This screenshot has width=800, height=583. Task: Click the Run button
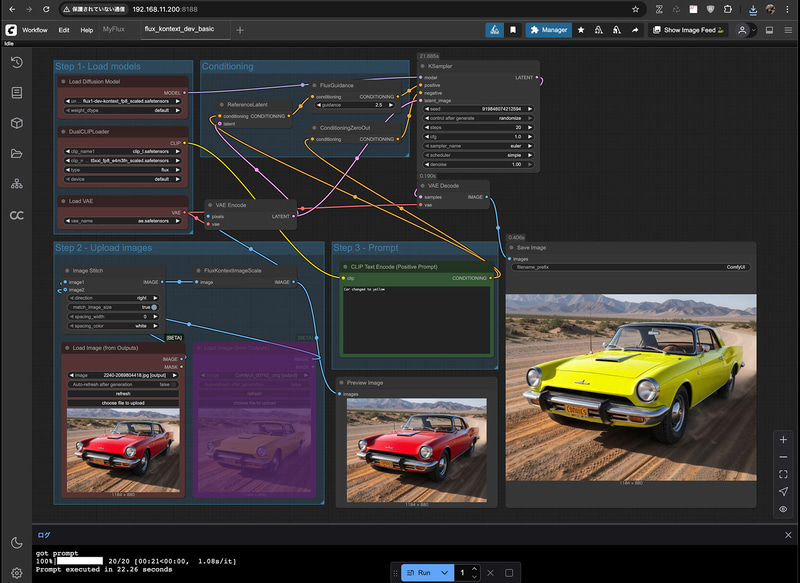coord(421,570)
